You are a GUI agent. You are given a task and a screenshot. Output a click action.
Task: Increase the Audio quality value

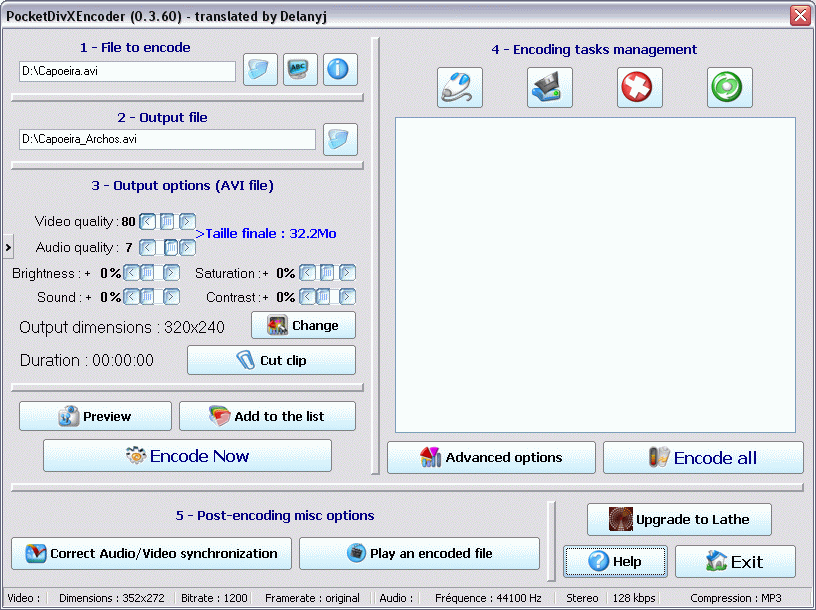click(x=187, y=247)
